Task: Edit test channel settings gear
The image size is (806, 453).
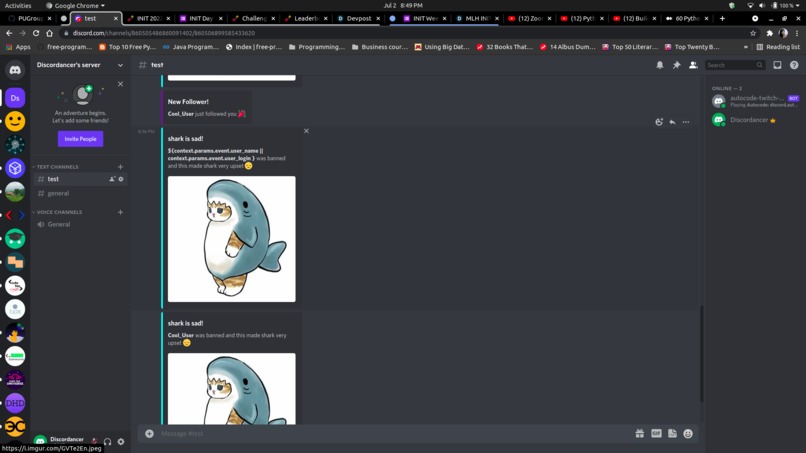Action: pyautogui.click(x=121, y=179)
